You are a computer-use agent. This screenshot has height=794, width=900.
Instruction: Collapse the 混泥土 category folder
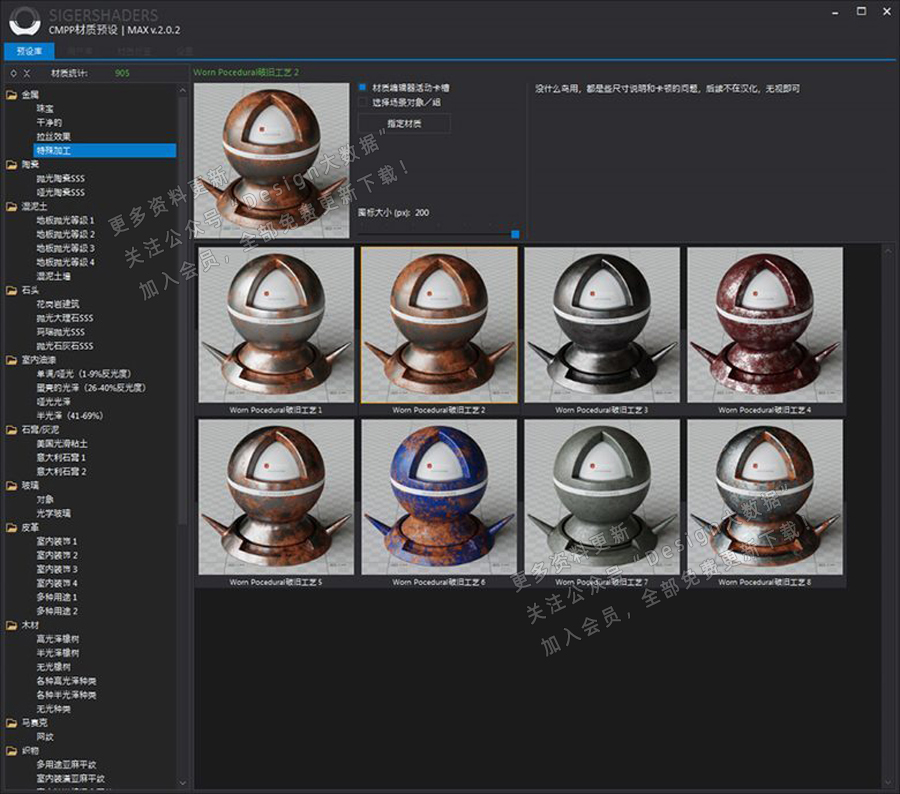pyautogui.click(x=12, y=206)
